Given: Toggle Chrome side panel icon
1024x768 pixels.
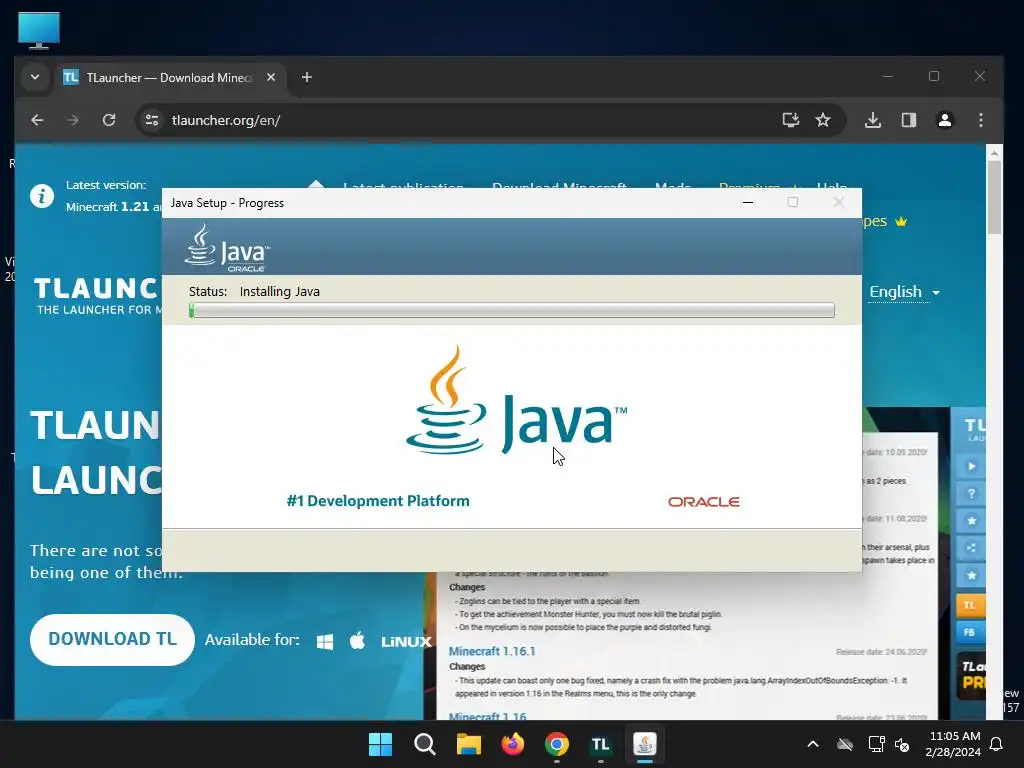Looking at the screenshot, I should pyautogui.click(x=908, y=120).
